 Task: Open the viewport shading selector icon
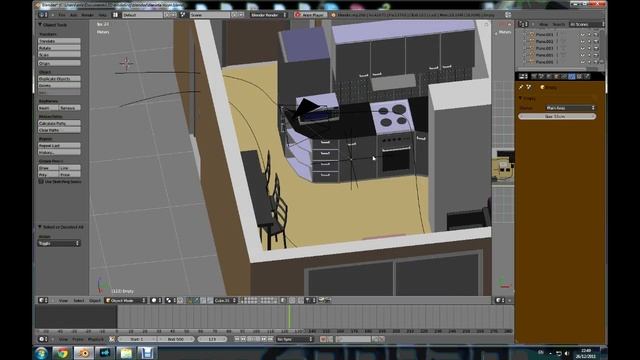[x=156, y=300]
